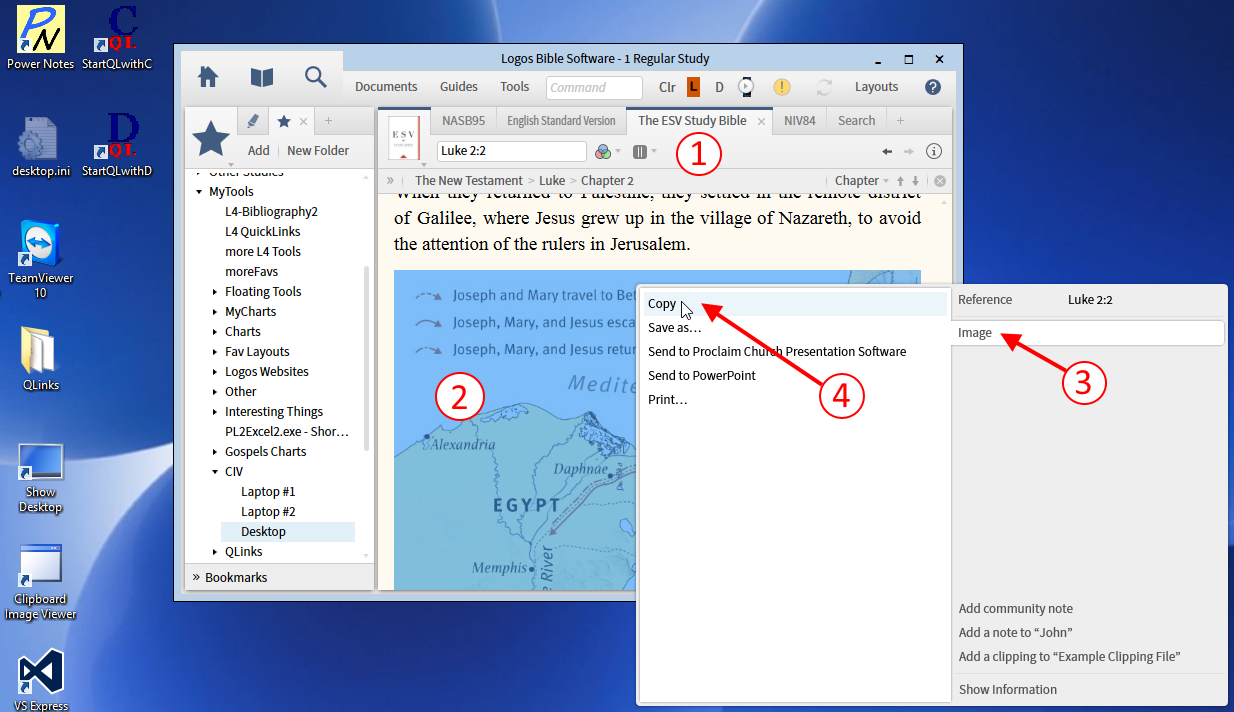The height and width of the screenshot is (712, 1234).
Task: Open visual filters colored circles icon
Action: (x=602, y=151)
